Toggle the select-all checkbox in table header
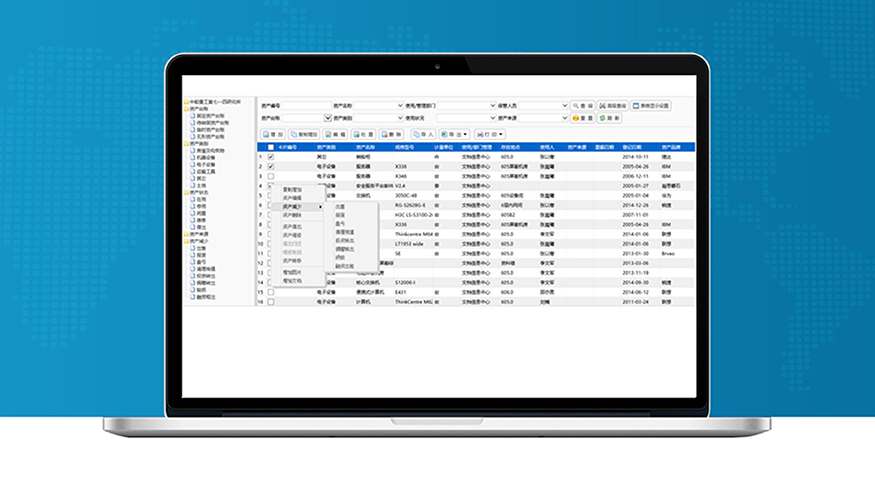Screen dimensions: 875x487 271,147
